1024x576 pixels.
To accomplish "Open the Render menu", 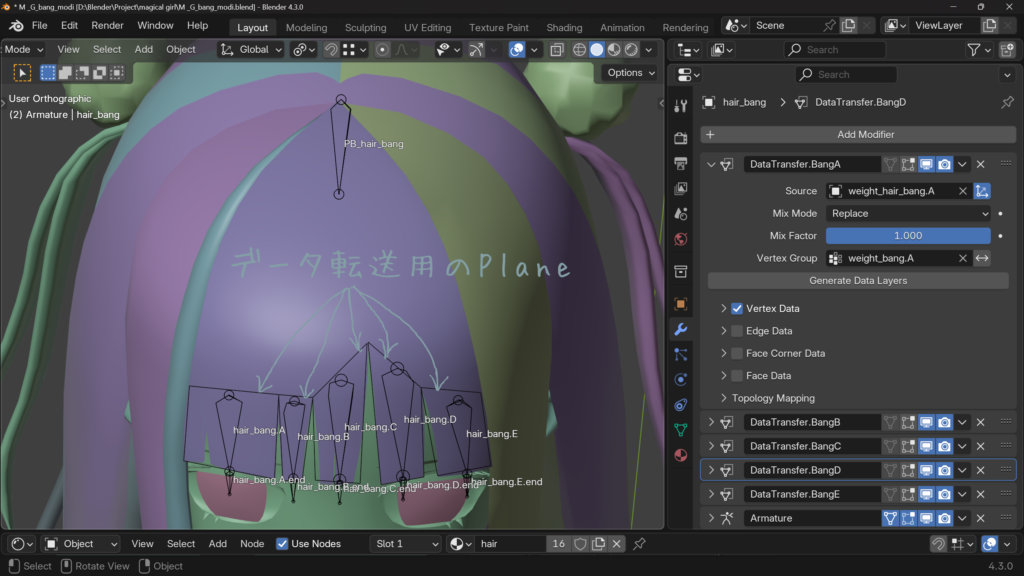I will pyautogui.click(x=107, y=25).
